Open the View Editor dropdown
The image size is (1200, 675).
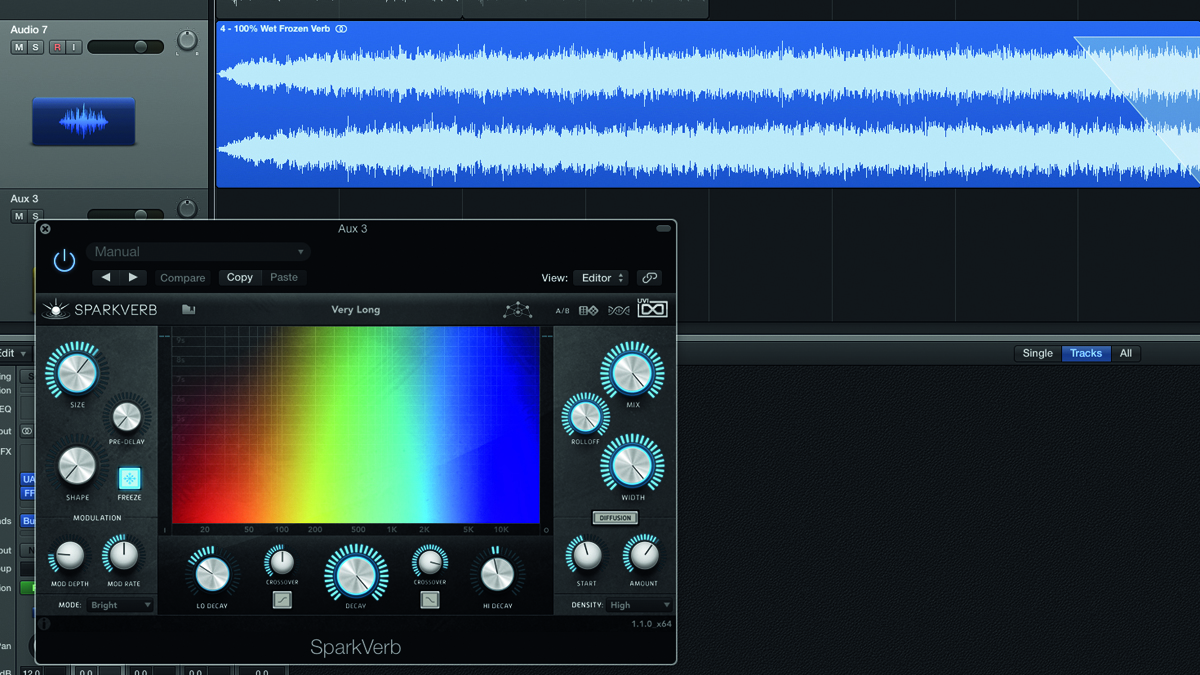tap(601, 278)
